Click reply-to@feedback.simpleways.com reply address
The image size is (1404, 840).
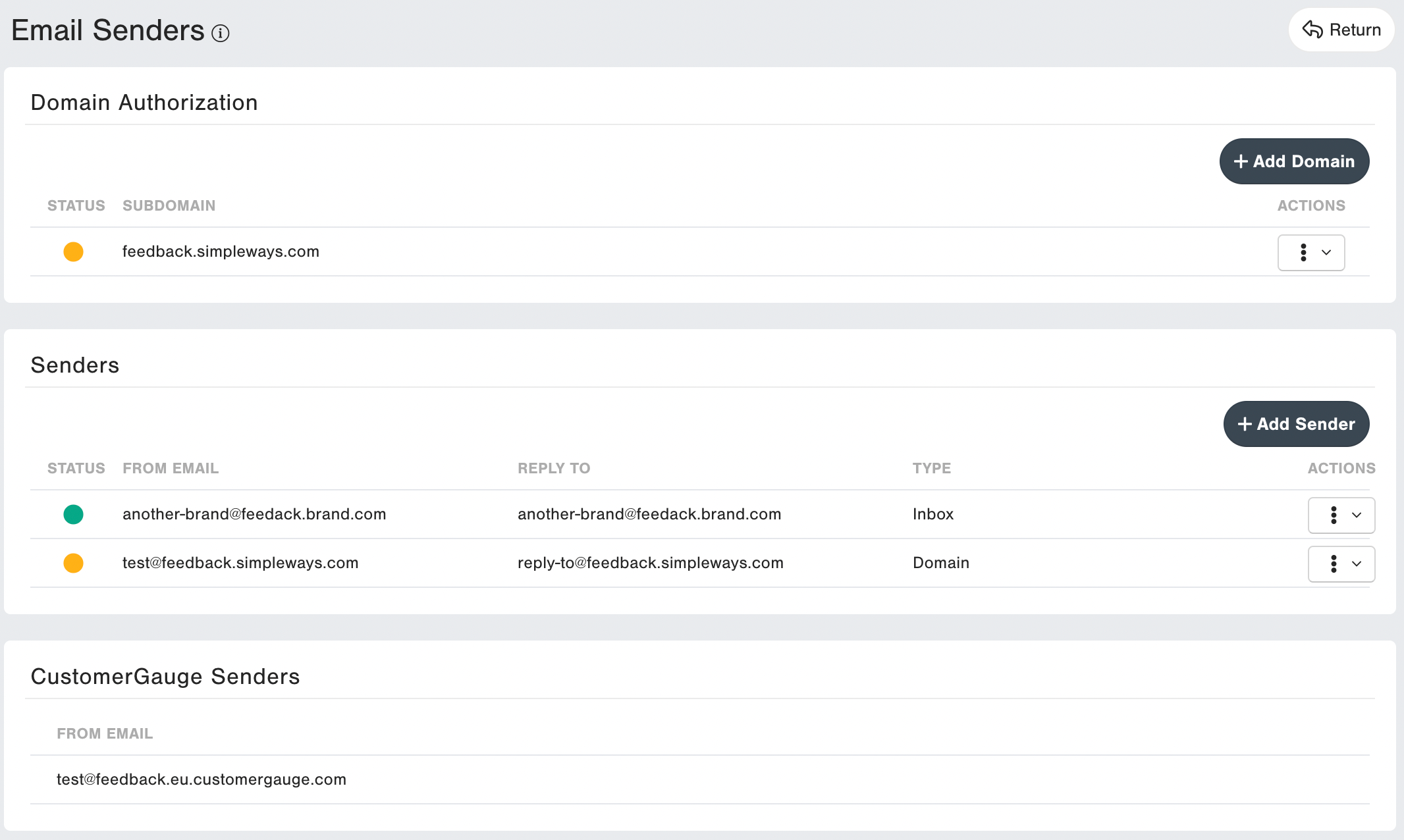pos(650,563)
